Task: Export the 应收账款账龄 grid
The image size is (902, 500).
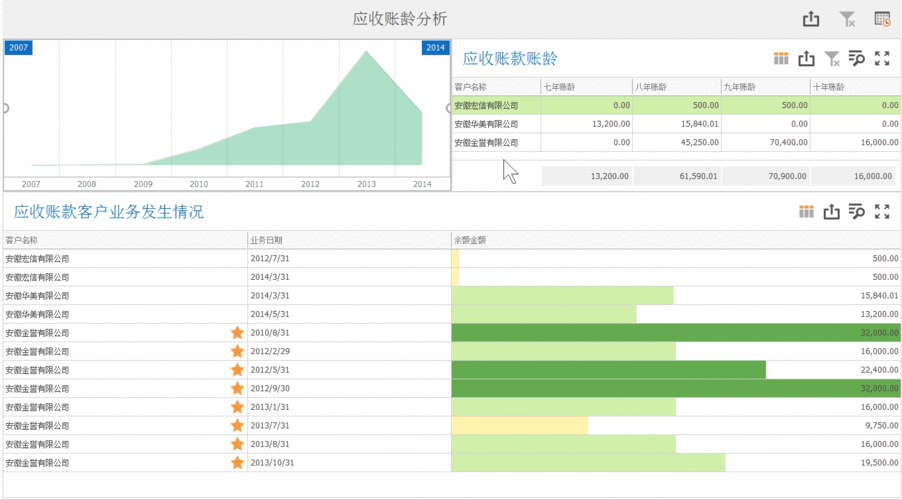Action: point(807,59)
